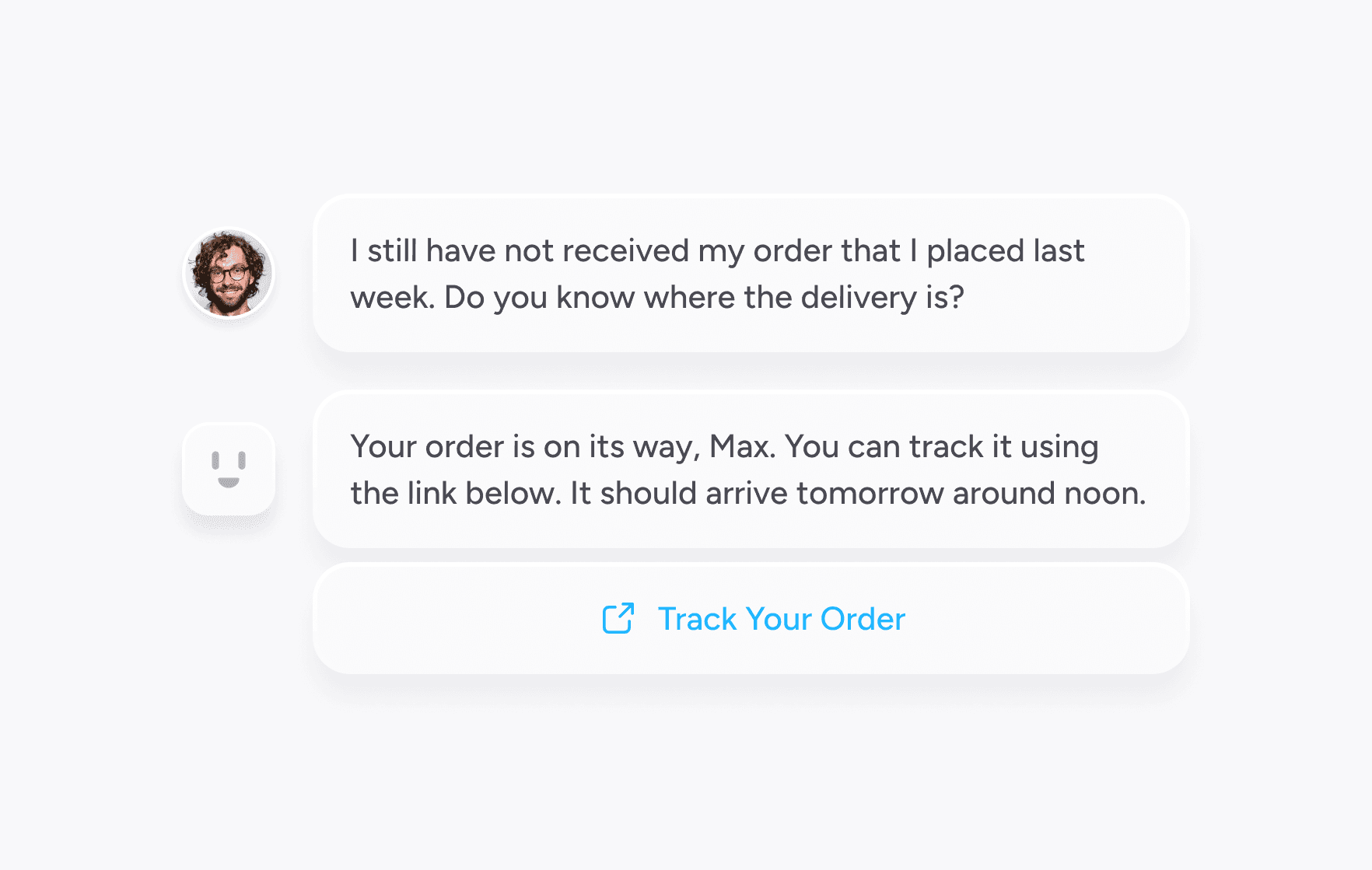Click the chatbot's smiling mouth
Image resolution: width=1372 pixels, height=870 pixels.
click(229, 482)
